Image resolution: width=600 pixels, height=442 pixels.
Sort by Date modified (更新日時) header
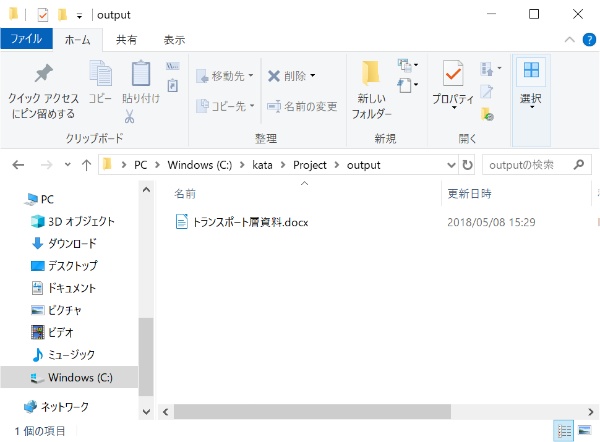470,194
